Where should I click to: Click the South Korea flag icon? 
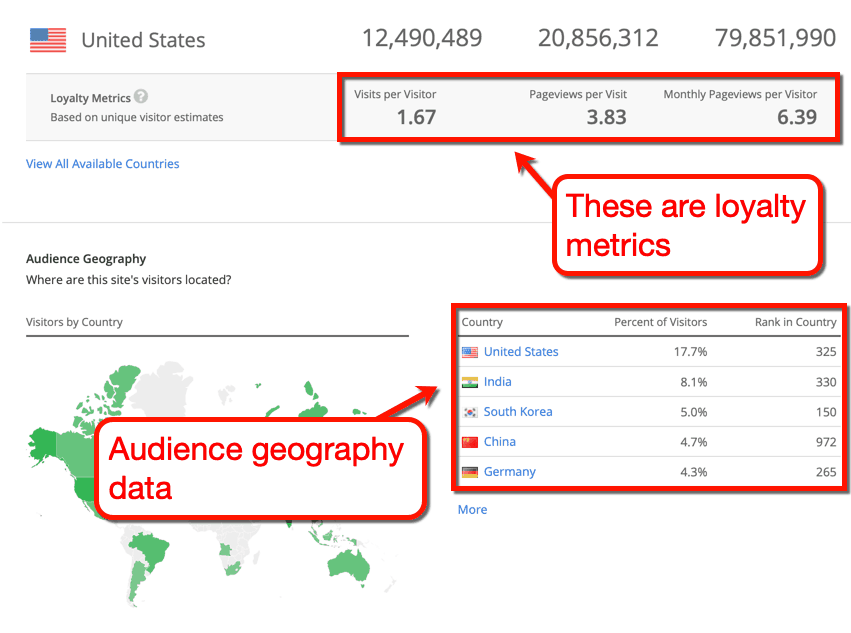(470, 412)
